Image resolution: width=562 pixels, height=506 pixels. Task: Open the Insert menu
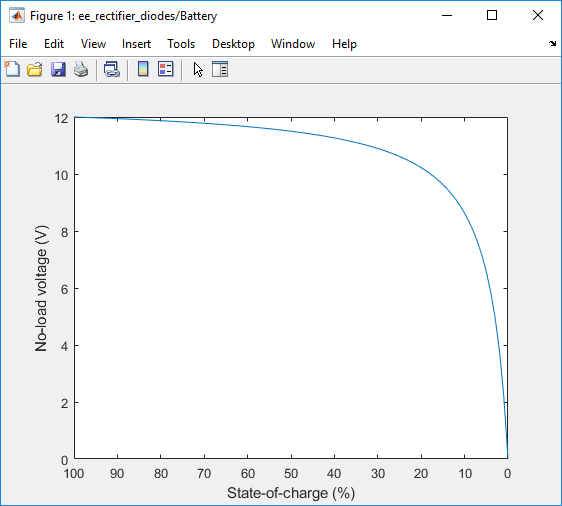(136, 44)
